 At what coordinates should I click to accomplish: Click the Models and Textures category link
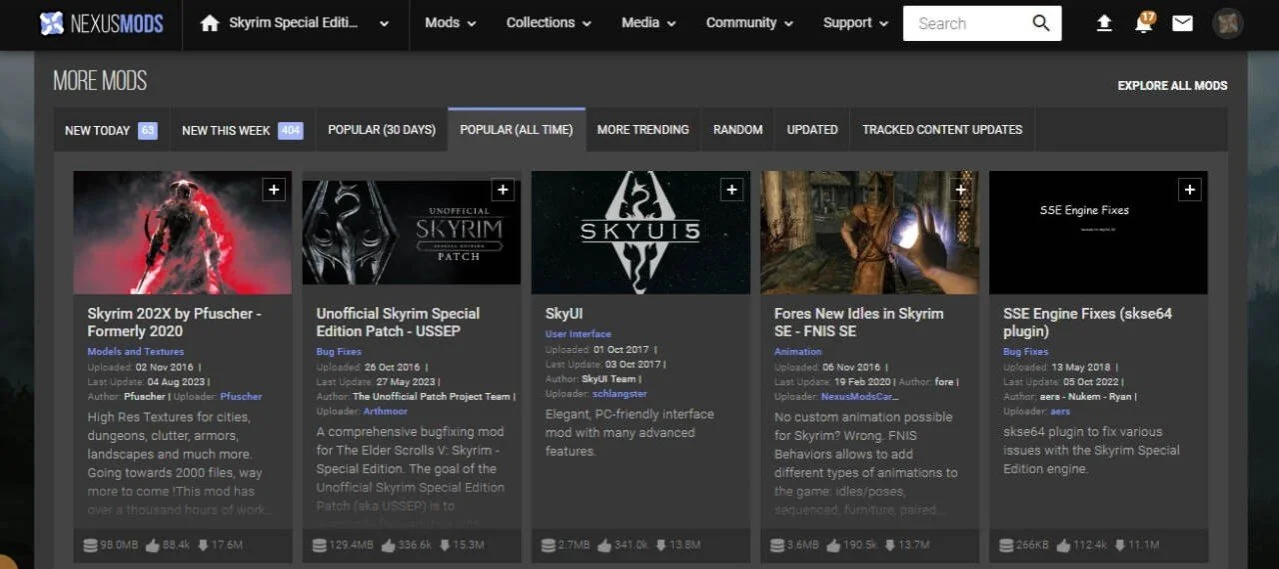[135, 352]
